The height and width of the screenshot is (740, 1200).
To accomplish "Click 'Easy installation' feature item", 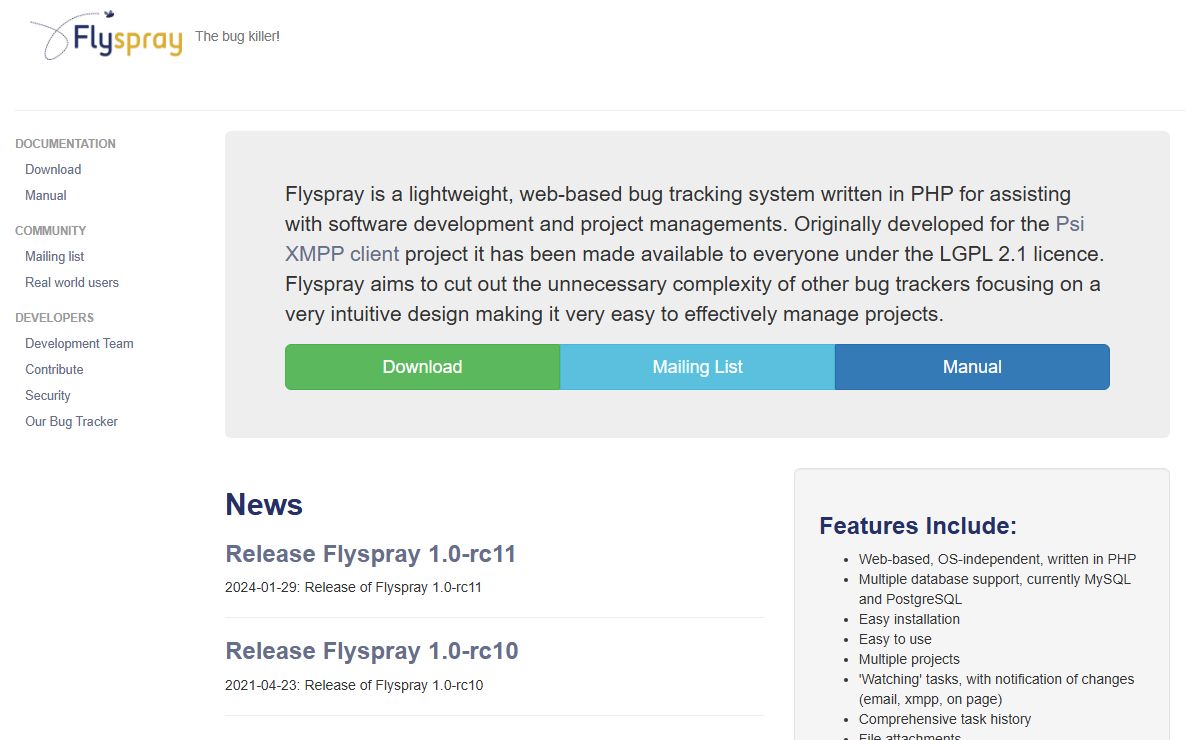I will click(x=909, y=619).
